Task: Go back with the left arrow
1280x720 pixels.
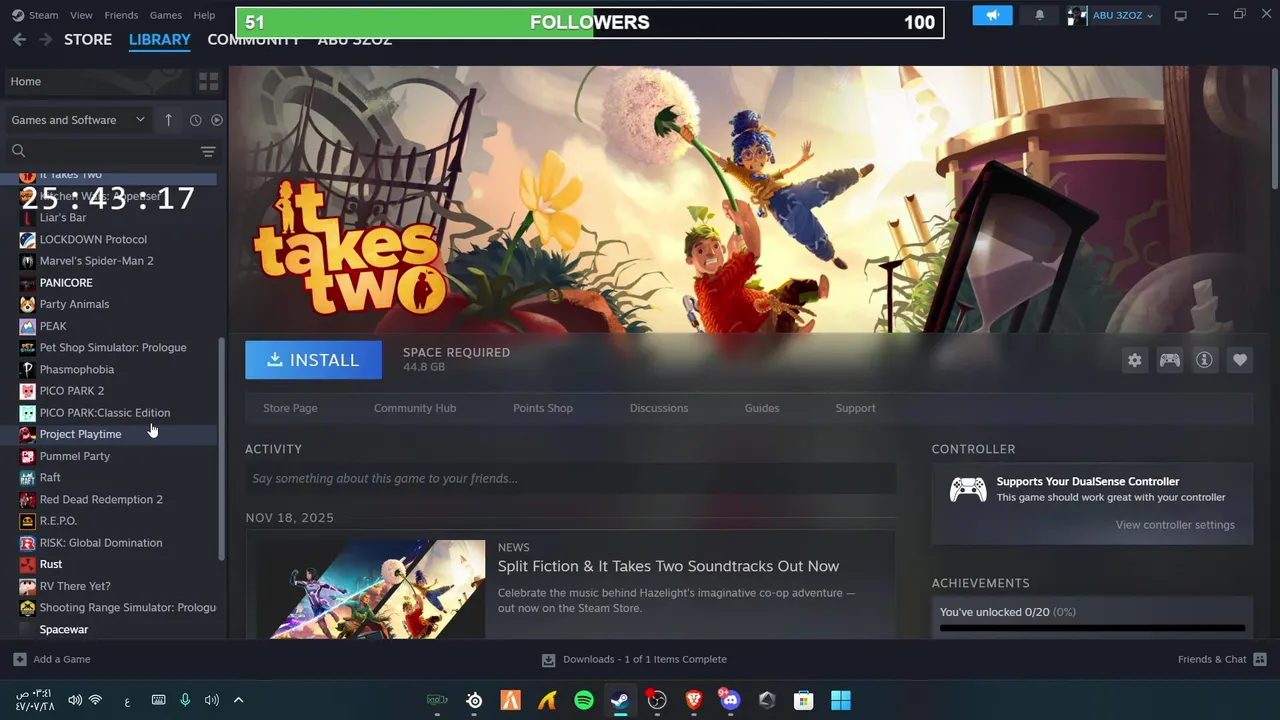Action: [19, 39]
